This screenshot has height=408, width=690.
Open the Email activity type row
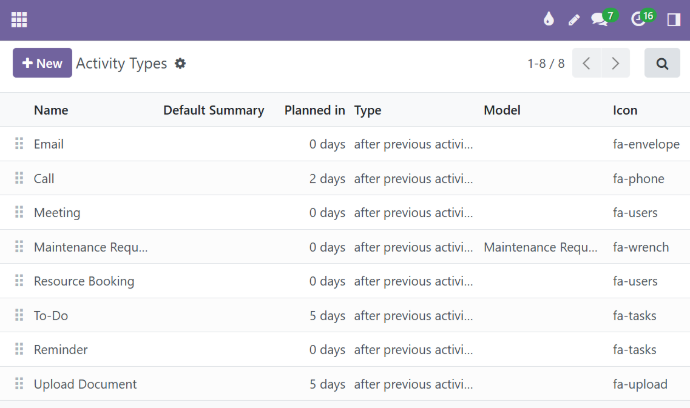(49, 144)
